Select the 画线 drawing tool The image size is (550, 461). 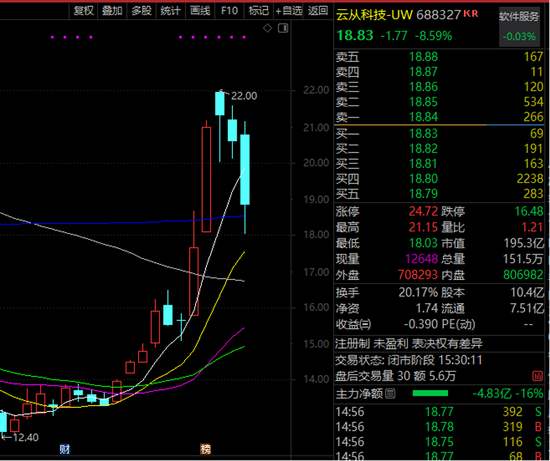pyautogui.click(x=200, y=11)
